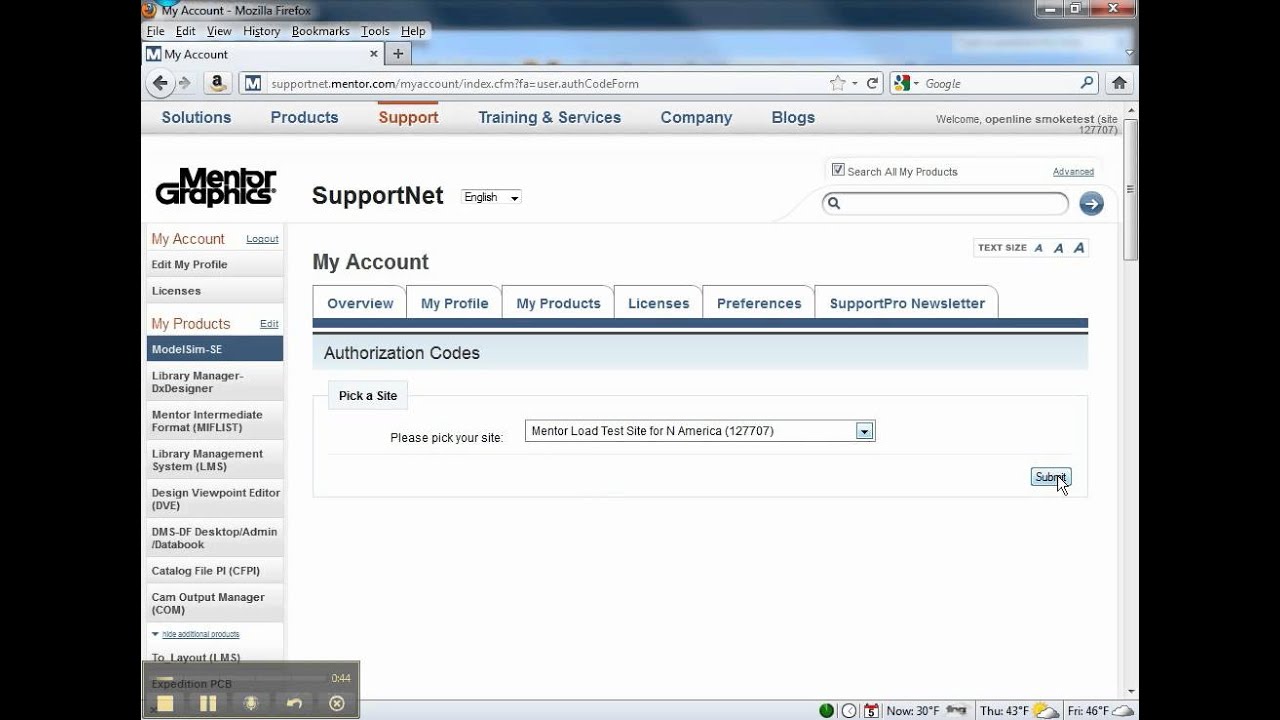This screenshot has width=1280, height=720.
Task: Click Friday's 46°F weather forecast
Action: (x=1099, y=711)
